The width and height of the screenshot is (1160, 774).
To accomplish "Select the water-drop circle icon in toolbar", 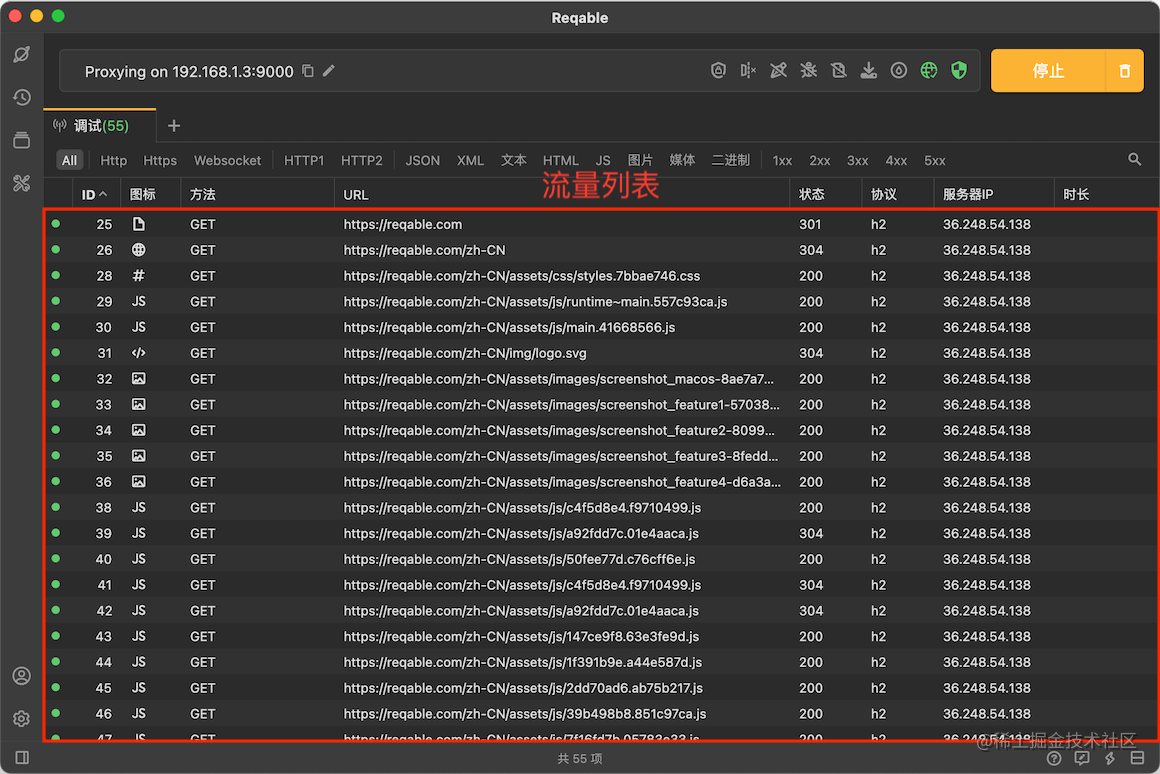I will pyautogui.click(x=898, y=70).
